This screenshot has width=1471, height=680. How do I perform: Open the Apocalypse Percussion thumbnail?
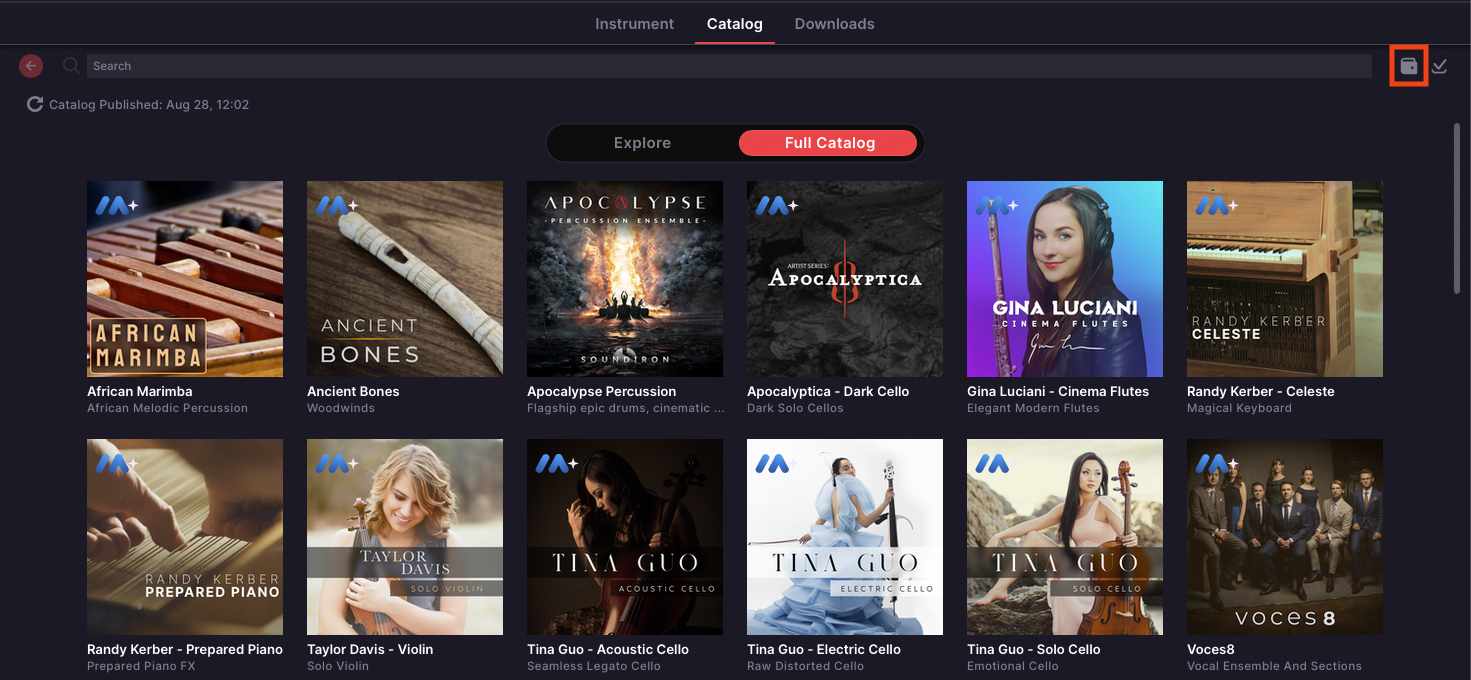[625, 279]
